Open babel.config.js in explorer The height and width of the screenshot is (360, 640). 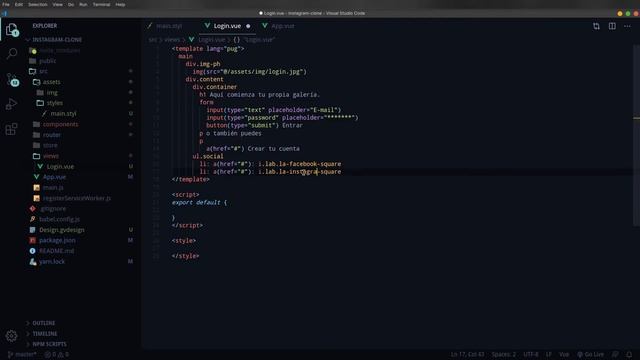59,219
